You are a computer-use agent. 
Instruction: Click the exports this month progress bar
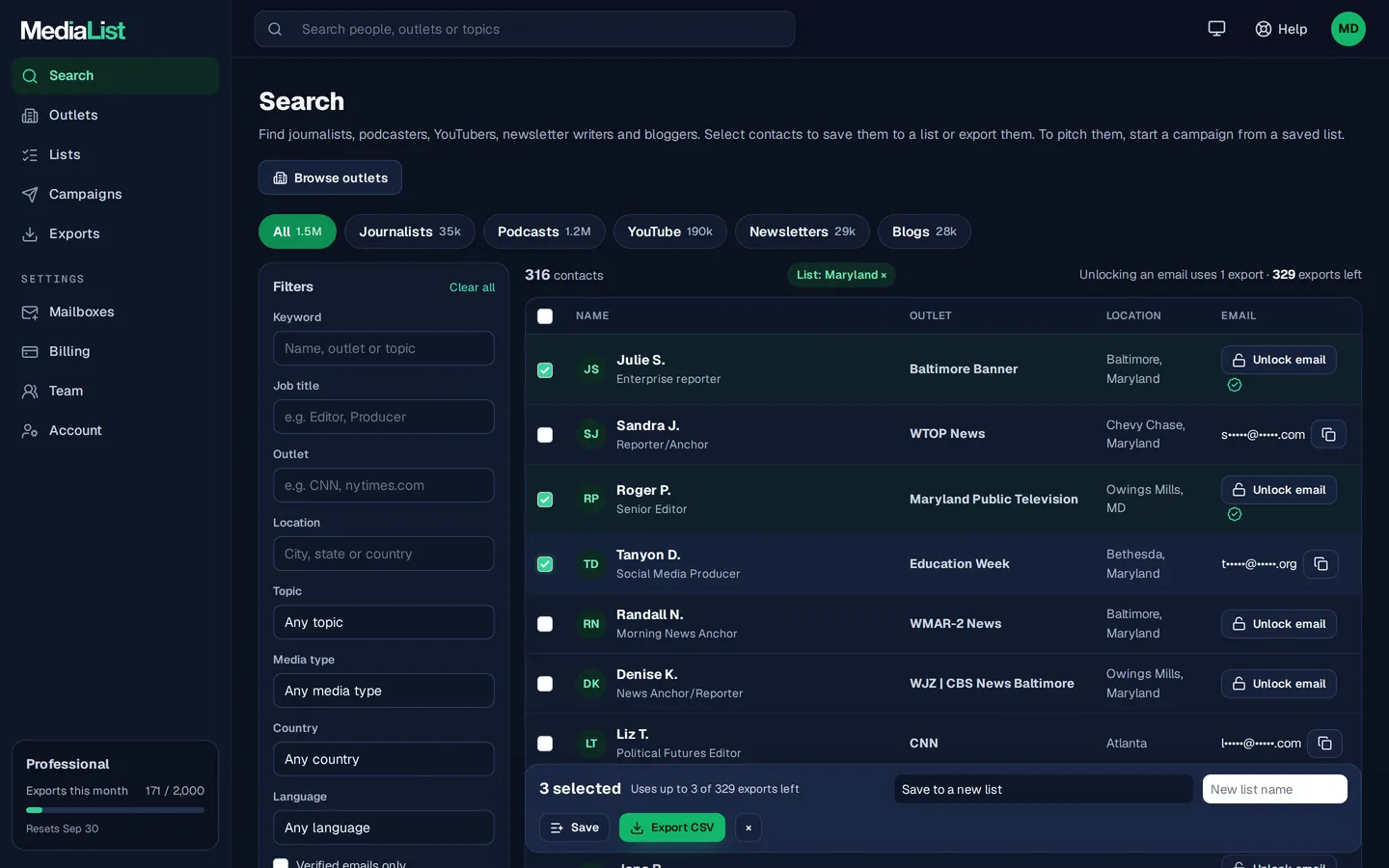(x=115, y=810)
